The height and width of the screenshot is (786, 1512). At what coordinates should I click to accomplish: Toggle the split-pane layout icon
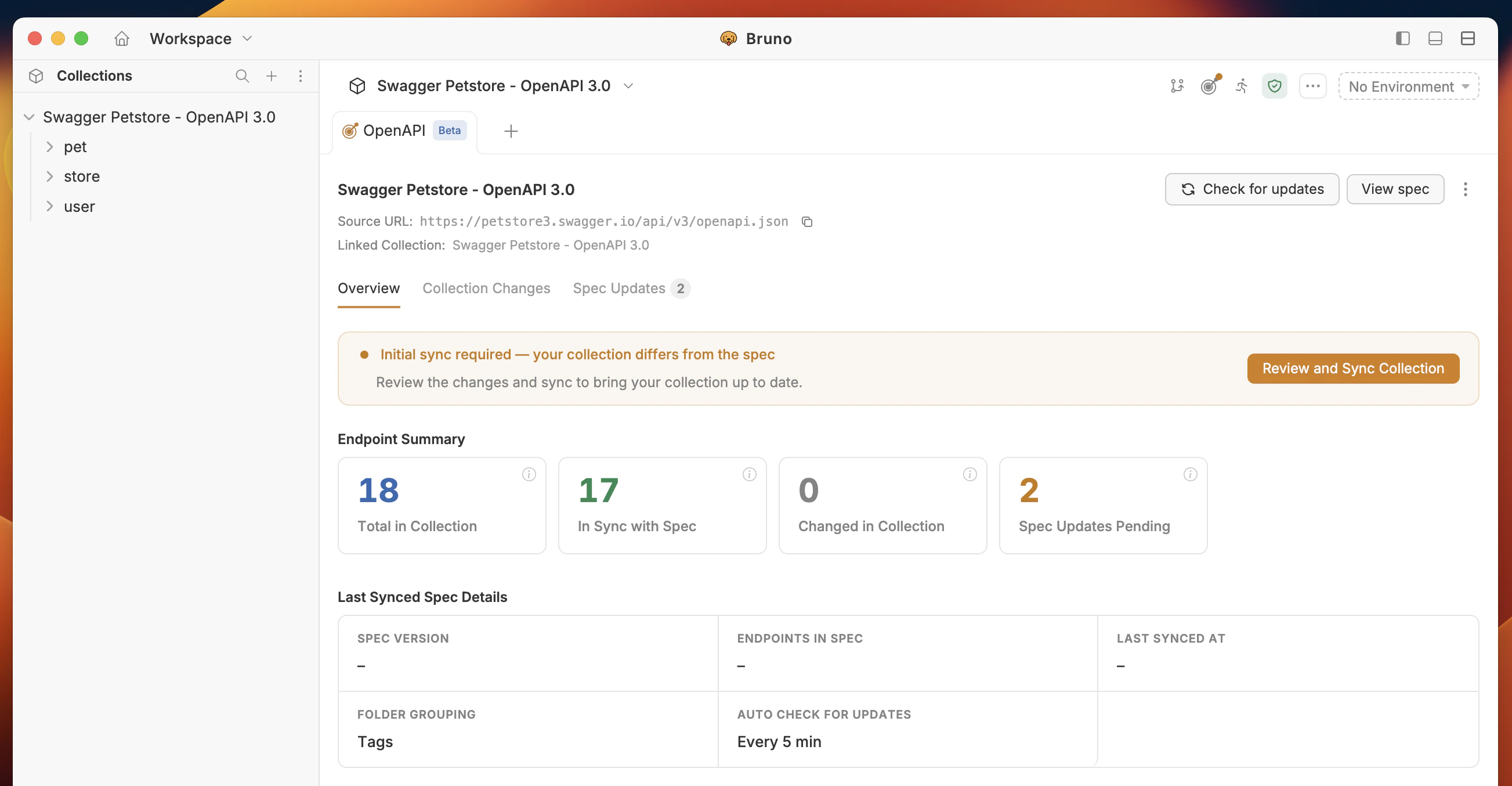(x=1467, y=39)
